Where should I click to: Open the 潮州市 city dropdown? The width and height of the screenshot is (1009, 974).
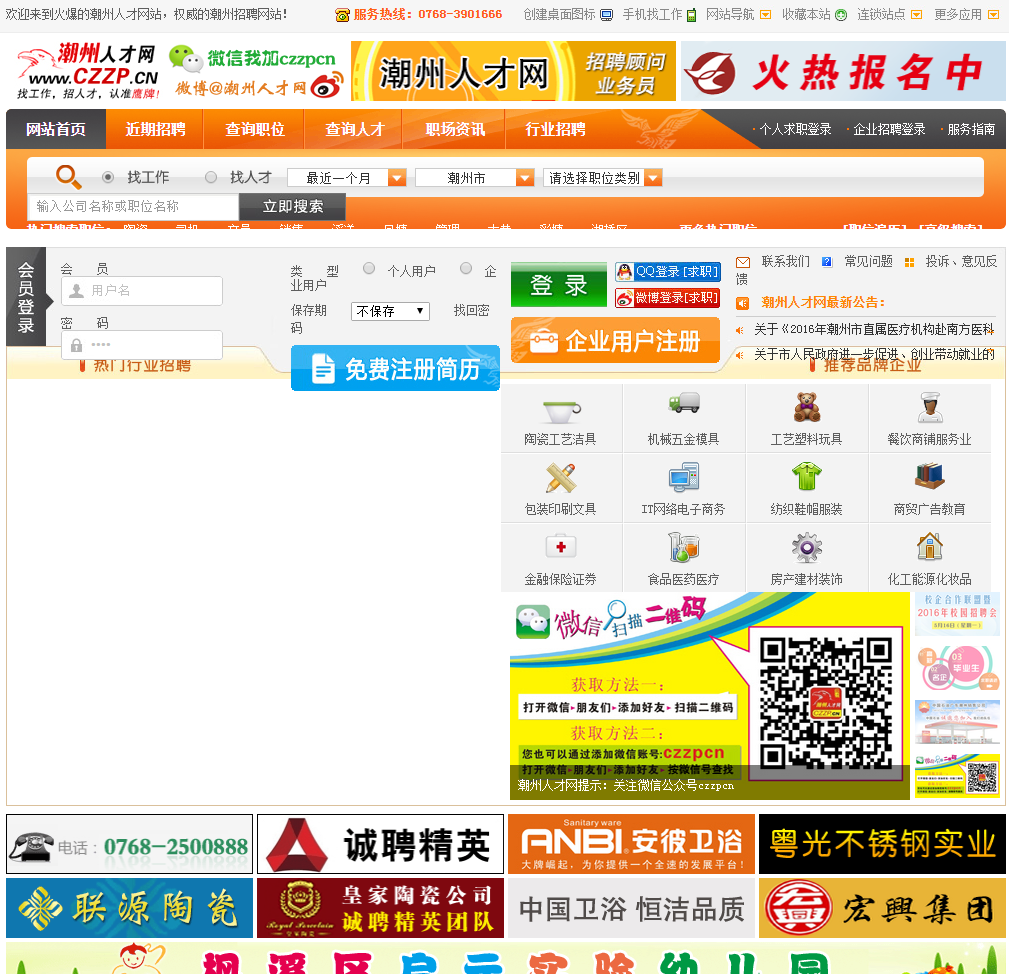click(475, 178)
